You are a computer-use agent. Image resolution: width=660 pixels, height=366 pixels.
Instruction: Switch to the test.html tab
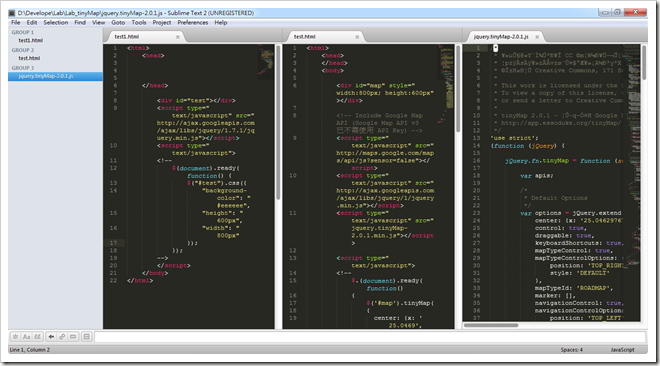[323, 37]
